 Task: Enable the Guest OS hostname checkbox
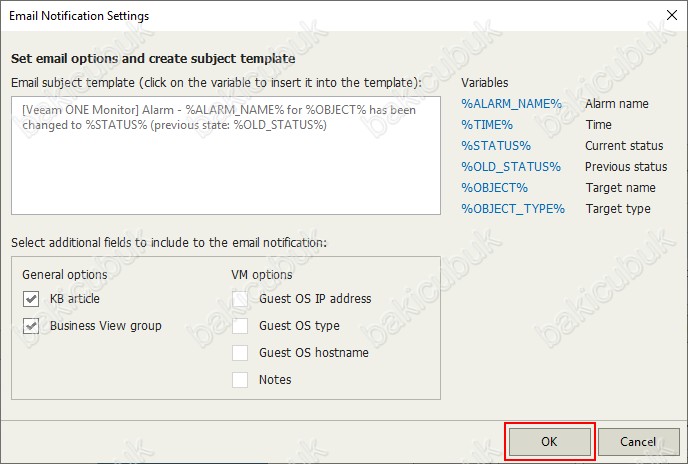click(240, 353)
